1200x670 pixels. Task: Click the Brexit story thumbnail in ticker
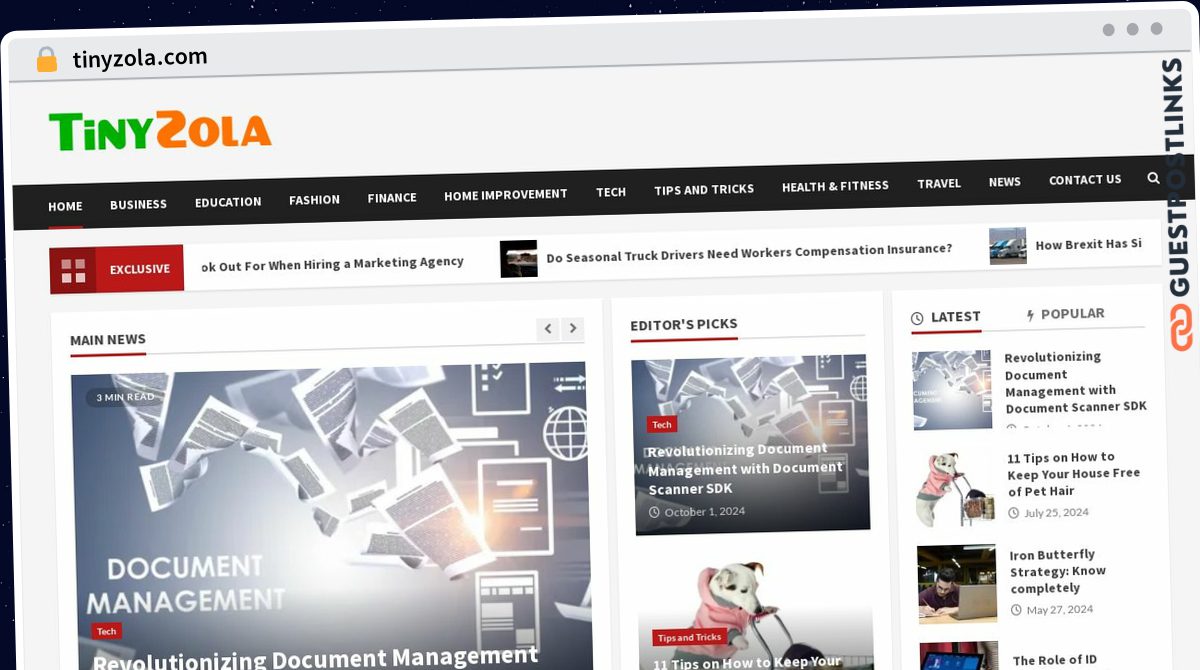pos(1008,246)
